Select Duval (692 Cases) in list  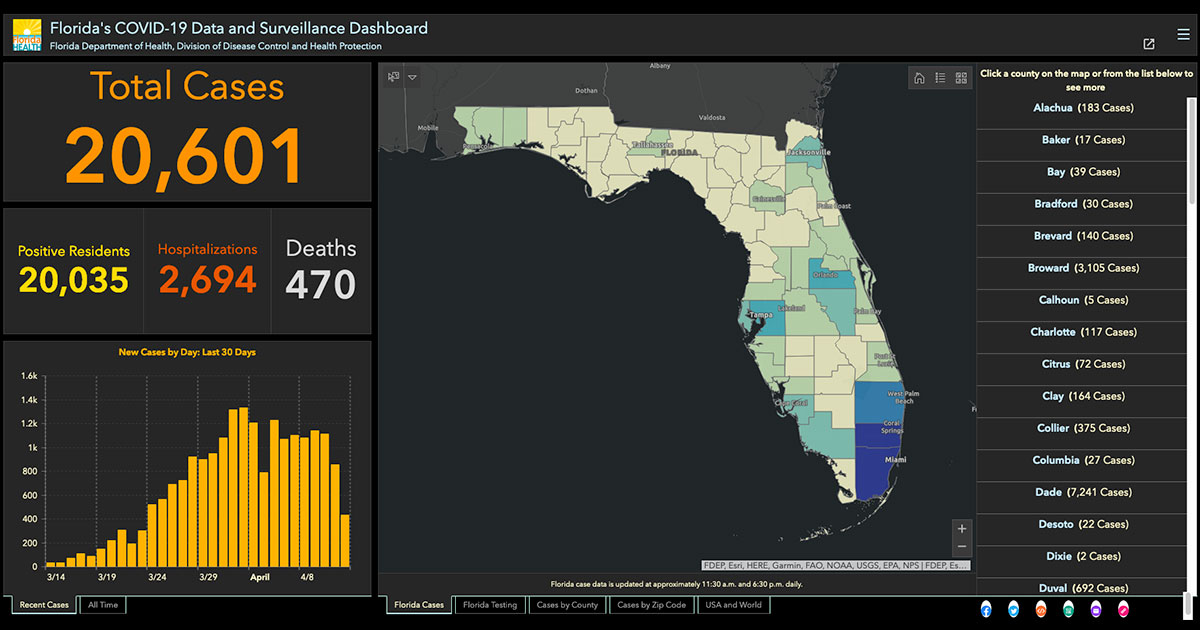(1083, 587)
